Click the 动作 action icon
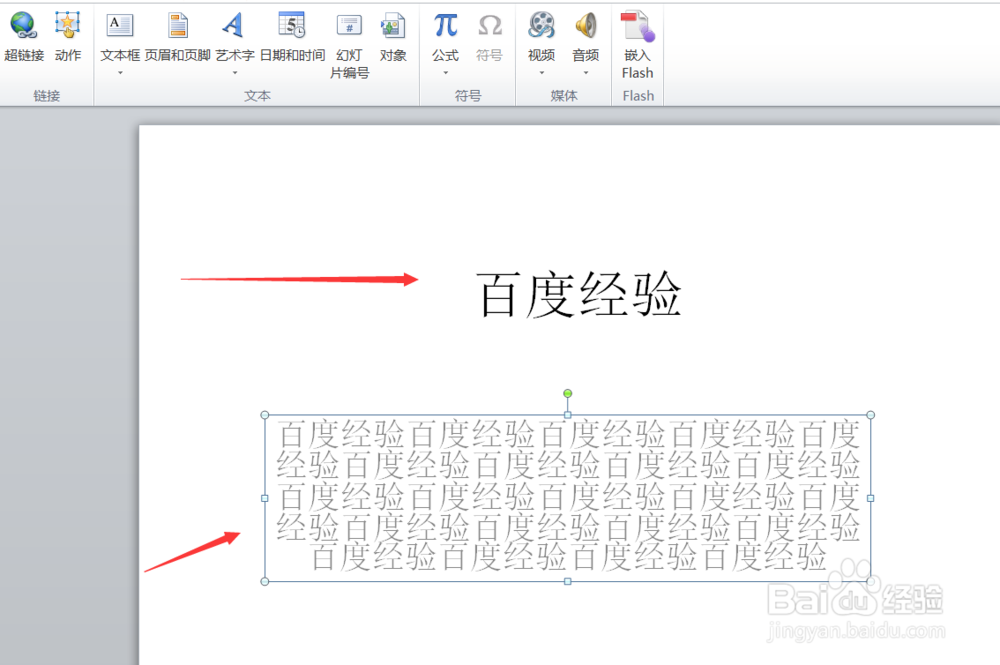This screenshot has width=1000, height=665. (x=68, y=26)
